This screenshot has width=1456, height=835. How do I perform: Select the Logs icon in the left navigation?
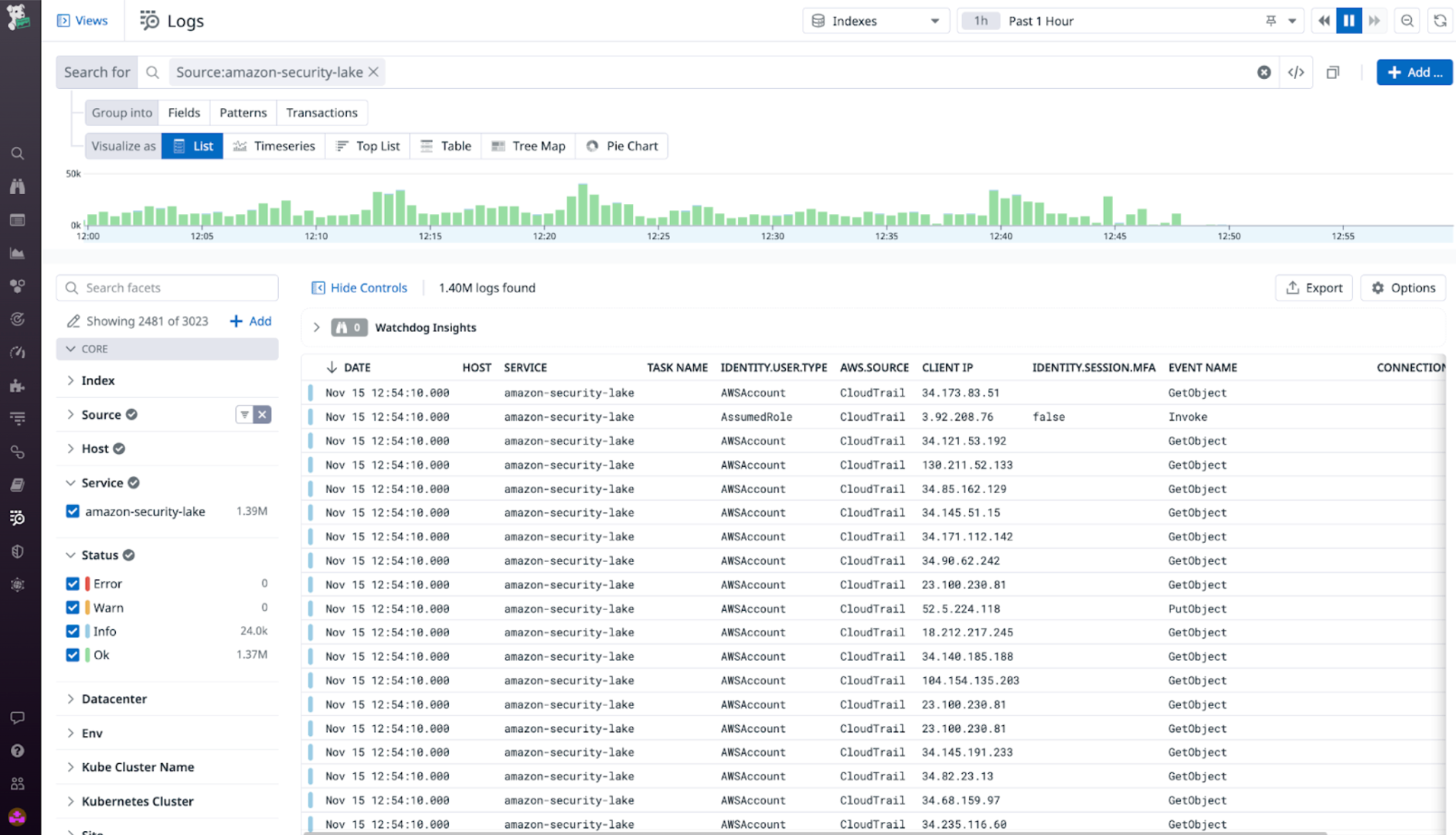18,518
